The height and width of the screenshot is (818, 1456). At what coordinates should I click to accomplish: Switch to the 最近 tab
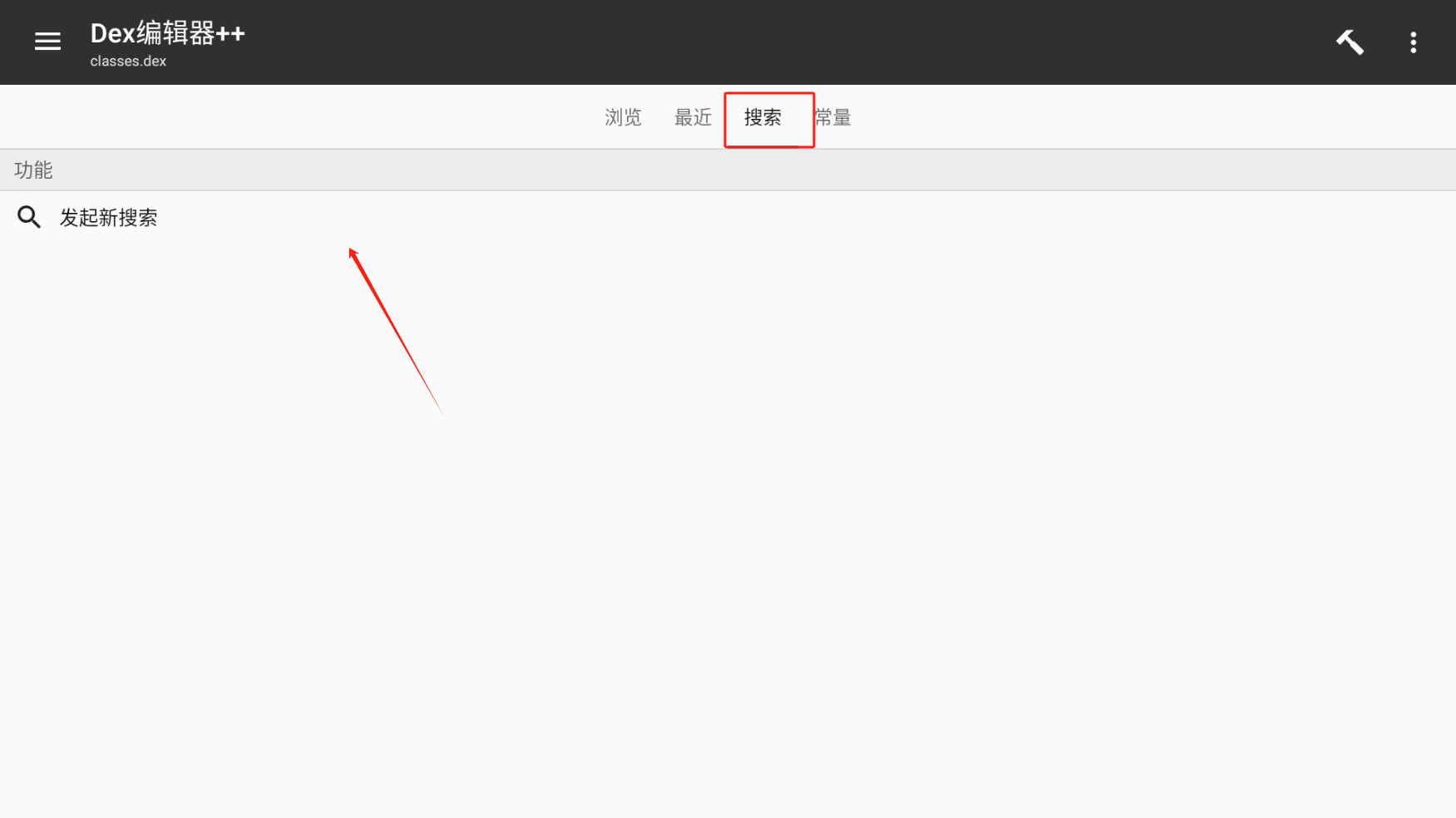click(693, 117)
